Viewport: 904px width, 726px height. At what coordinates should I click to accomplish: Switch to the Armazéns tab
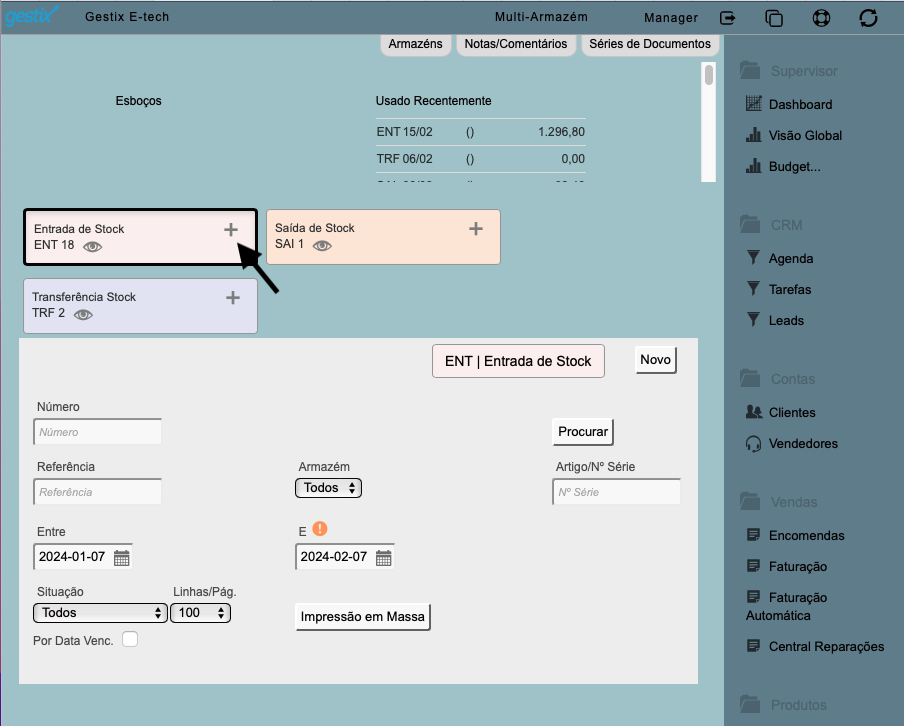(415, 44)
